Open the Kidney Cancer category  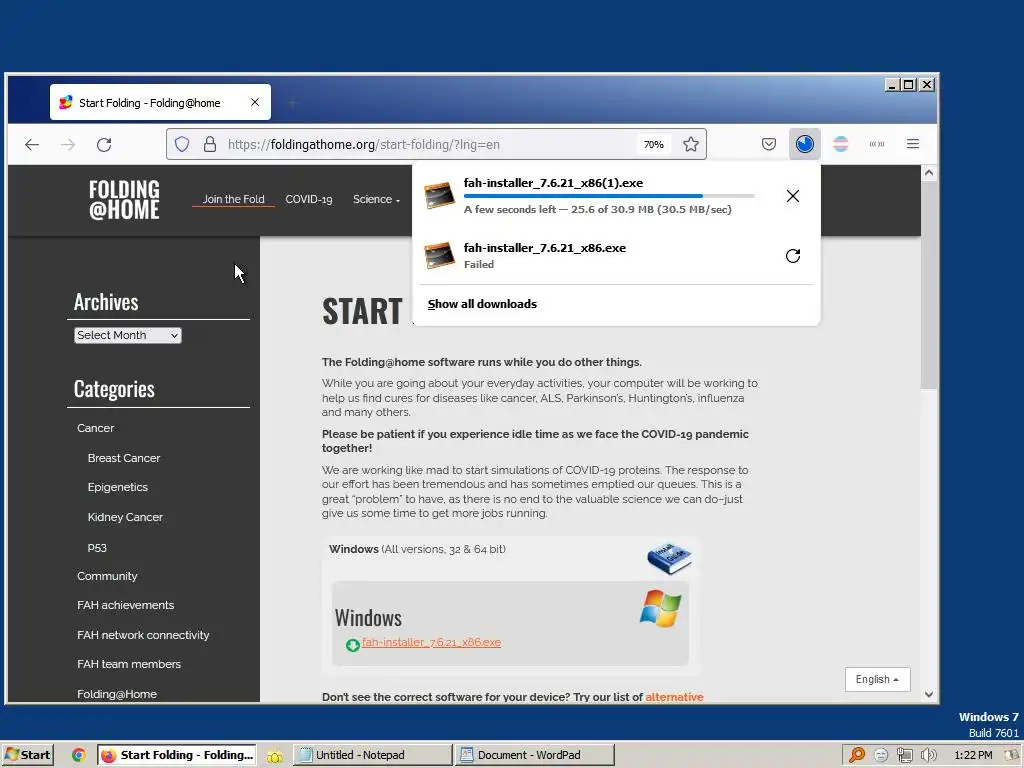coord(125,517)
